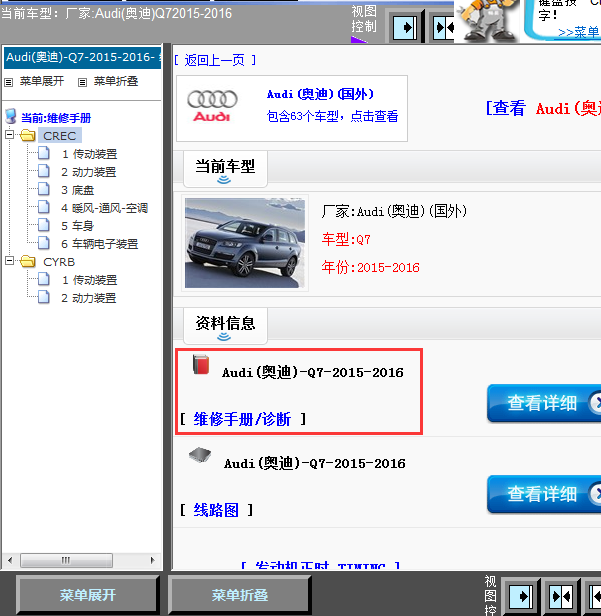Click the 查看 Audi link at right
Screen dimensions: 601x616
click(543, 108)
